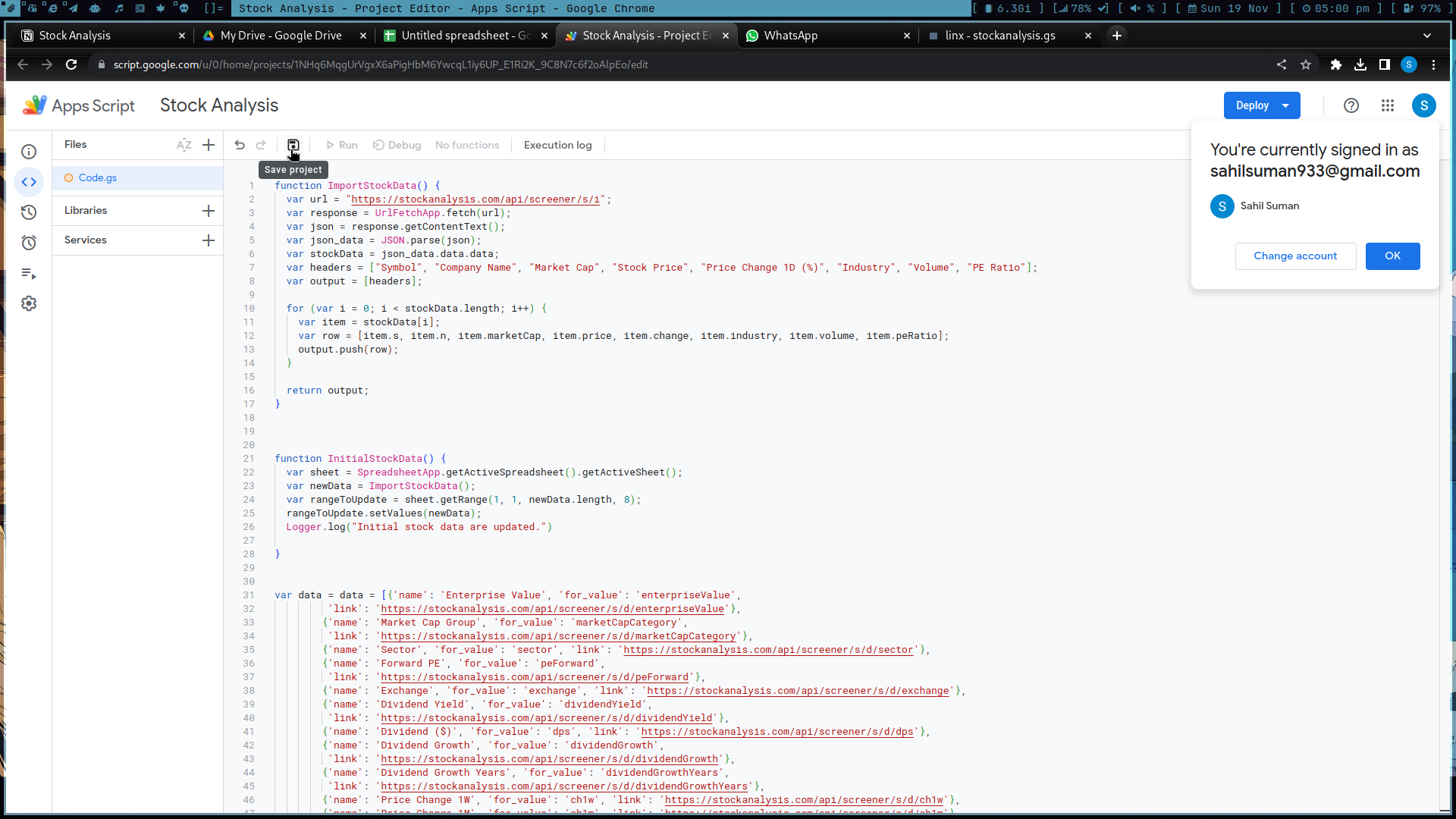Open the enterpriseValue API link on line 32

pos(552,609)
